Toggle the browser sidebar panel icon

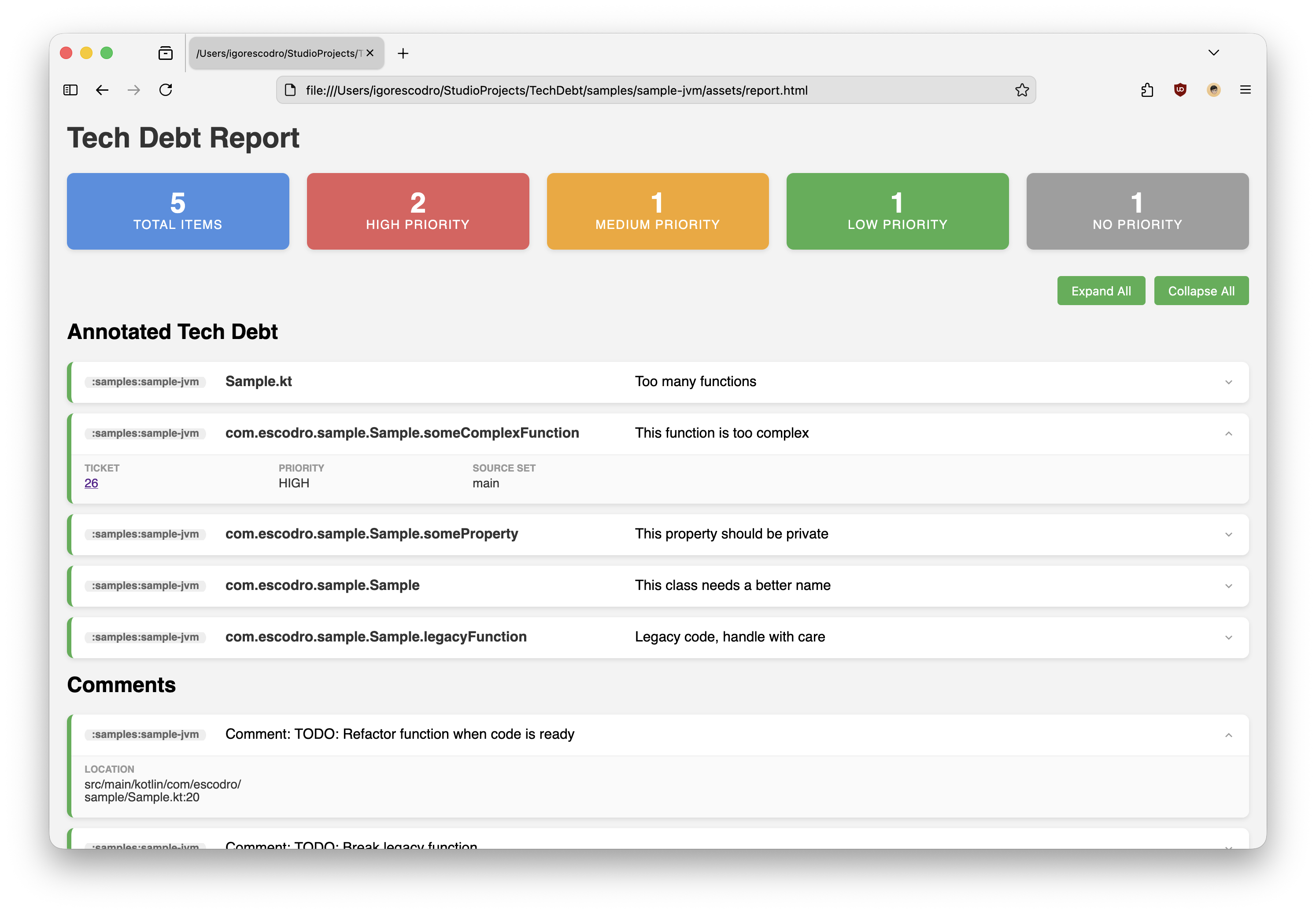[70, 90]
